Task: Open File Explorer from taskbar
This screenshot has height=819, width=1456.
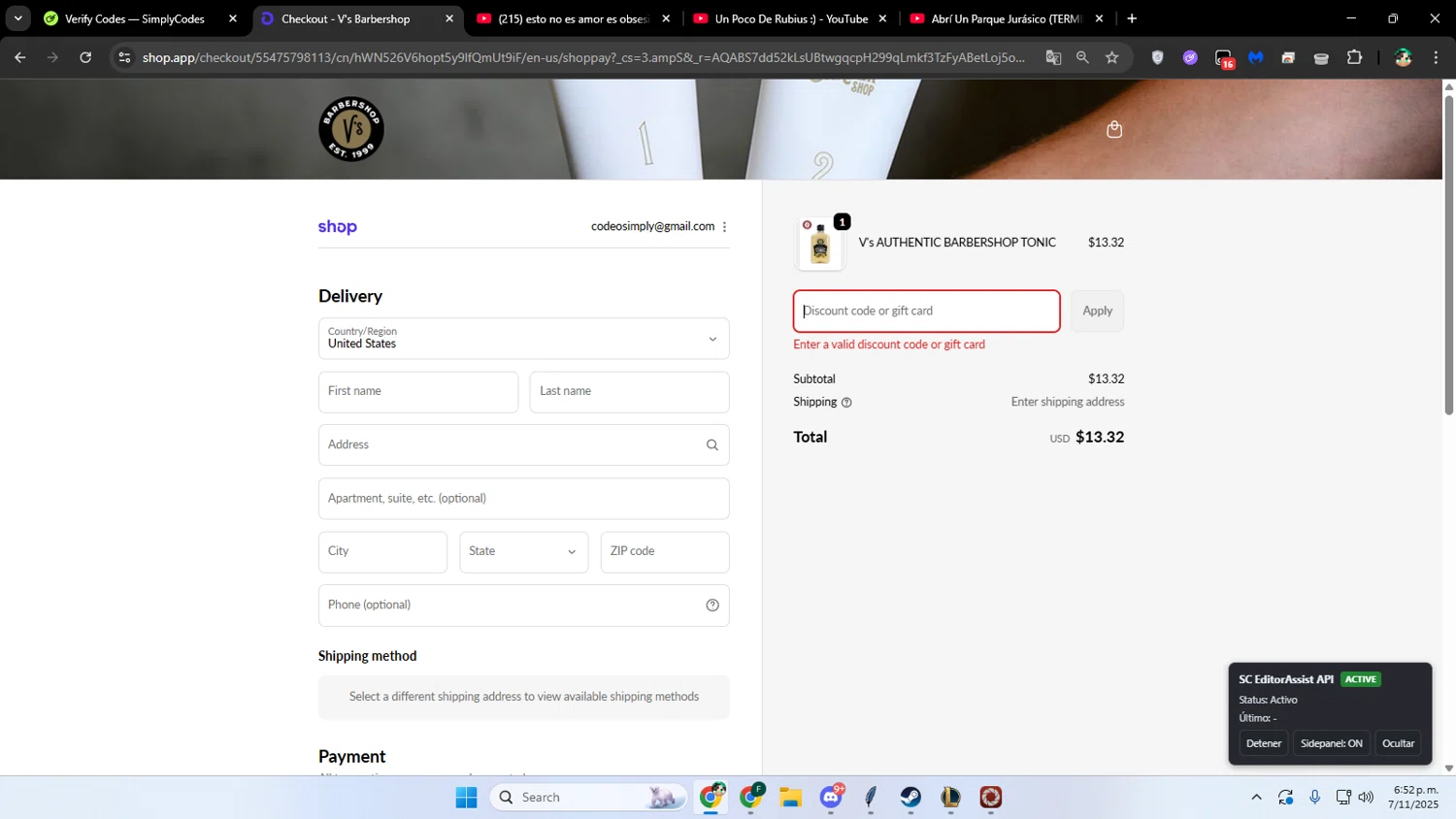Action: pos(791,798)
